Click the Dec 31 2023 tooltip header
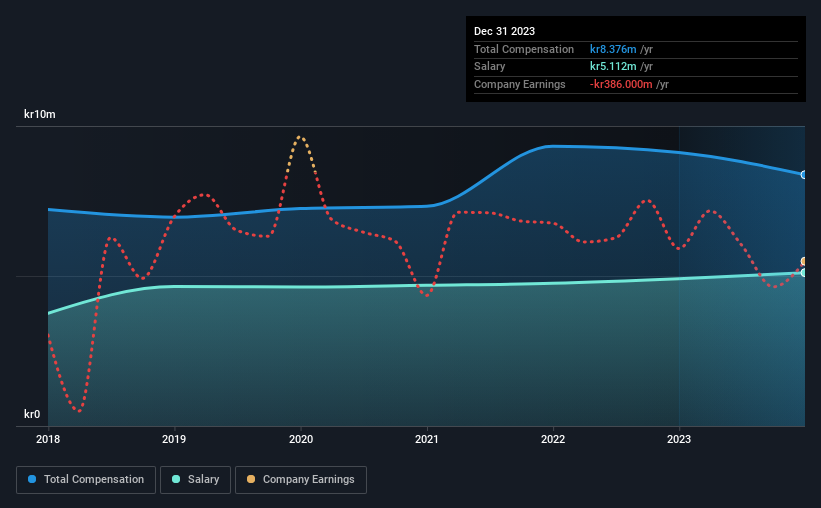This screenshot has height=508, width=821. (504, 31)
